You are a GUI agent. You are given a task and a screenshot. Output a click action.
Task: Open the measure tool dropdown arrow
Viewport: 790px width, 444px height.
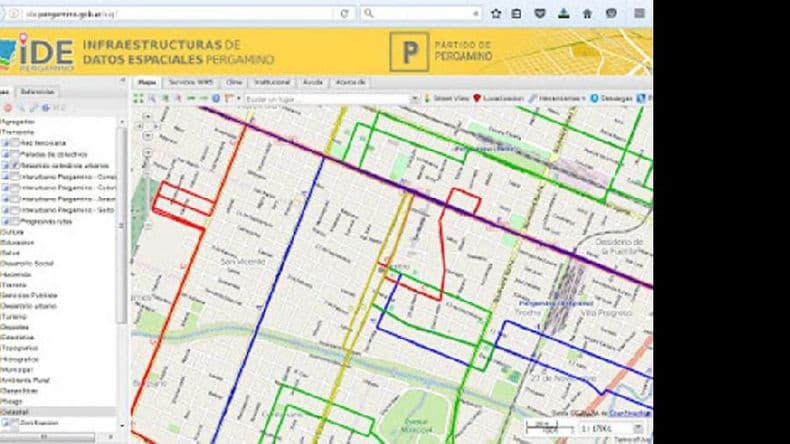point(238,99)
